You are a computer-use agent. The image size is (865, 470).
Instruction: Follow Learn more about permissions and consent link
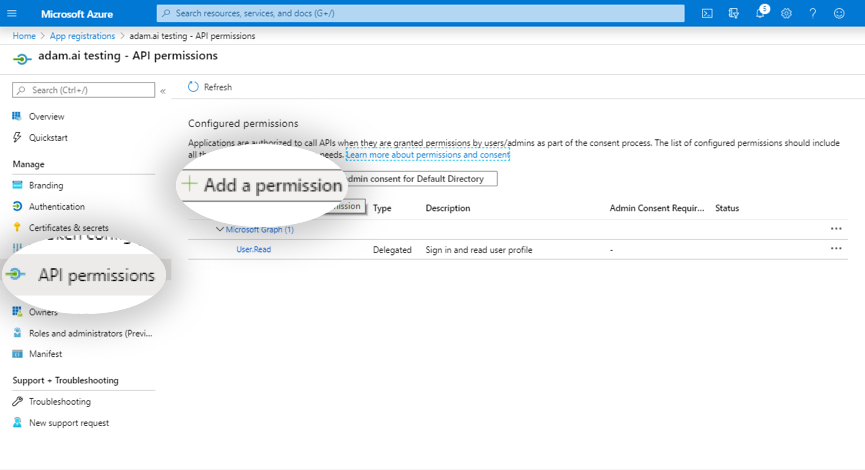pyautogui.click(x=428, y=155)
